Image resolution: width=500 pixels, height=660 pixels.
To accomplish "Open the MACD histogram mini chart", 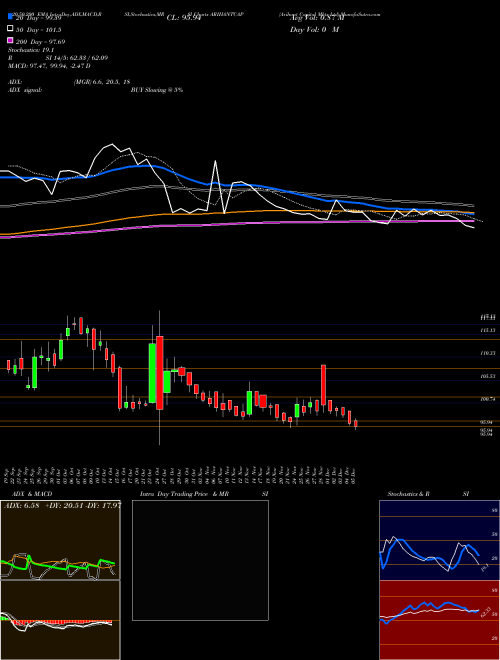I will [60, 620].
